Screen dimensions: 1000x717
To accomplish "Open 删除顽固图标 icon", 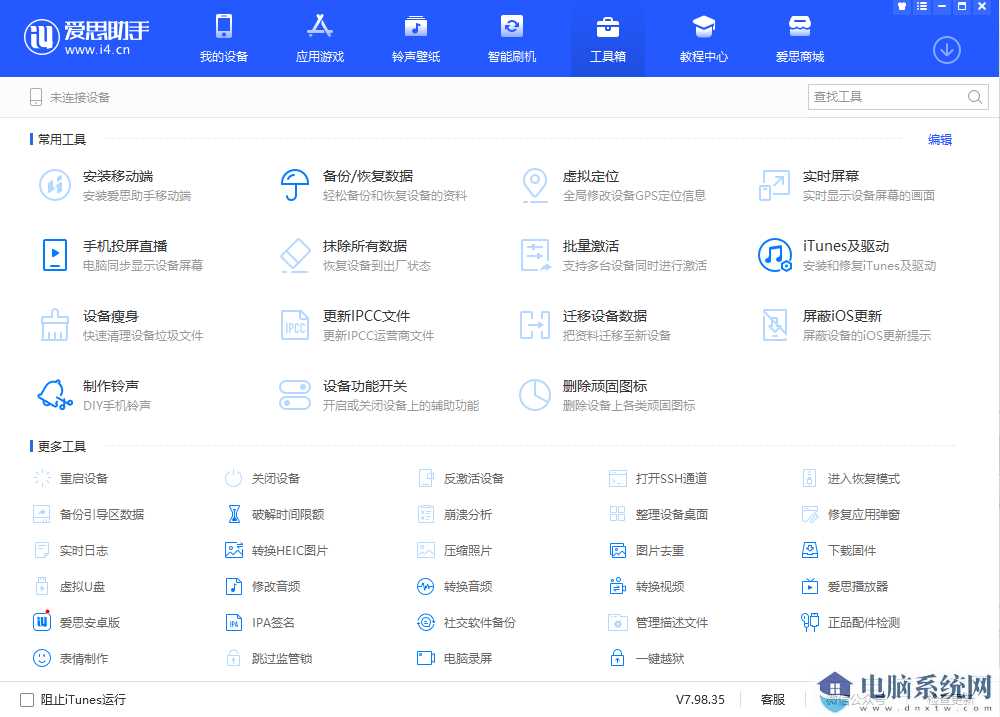I will pos(534,395).
